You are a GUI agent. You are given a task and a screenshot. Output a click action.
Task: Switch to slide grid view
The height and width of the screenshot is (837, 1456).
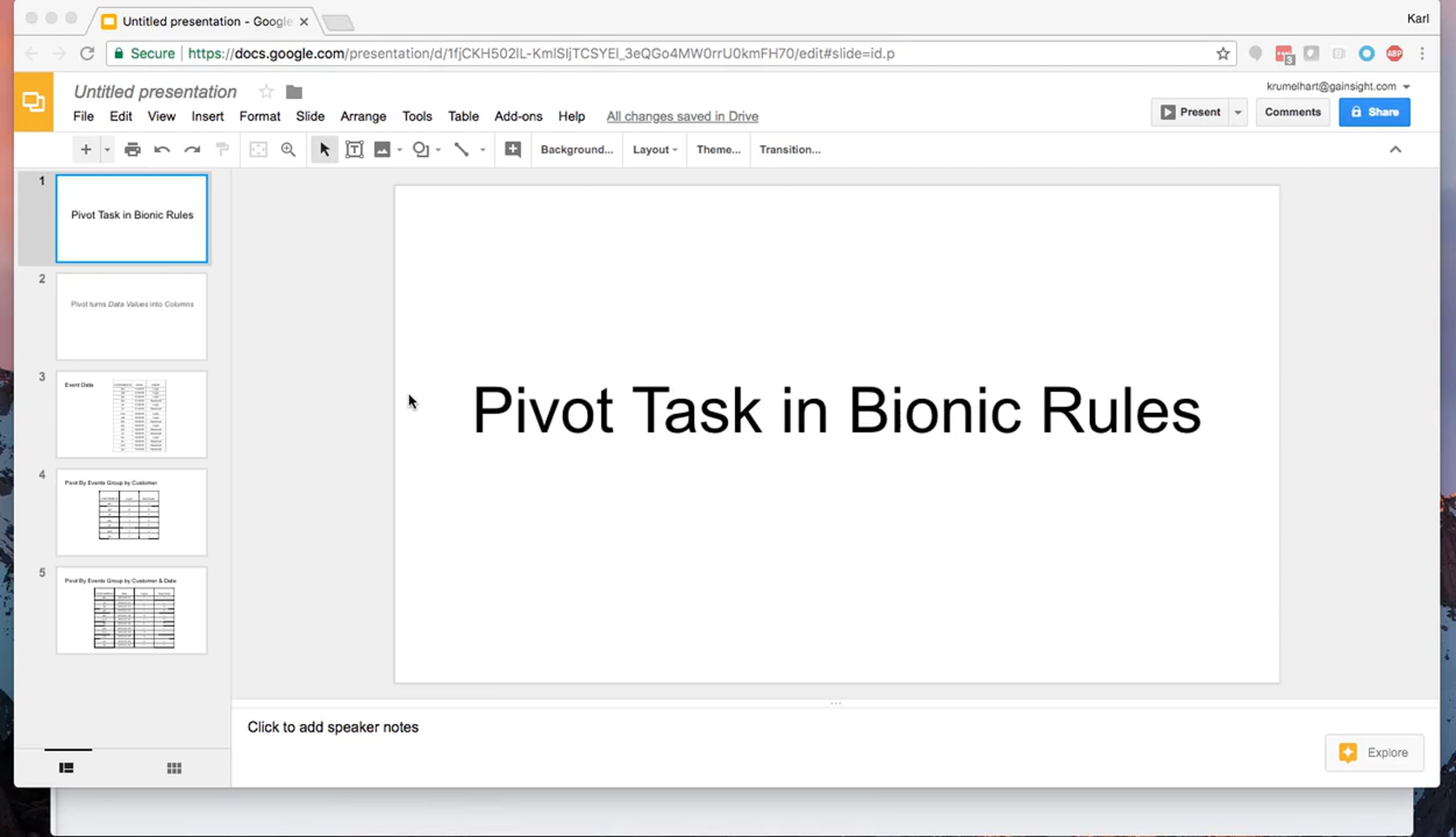[174, 768]
